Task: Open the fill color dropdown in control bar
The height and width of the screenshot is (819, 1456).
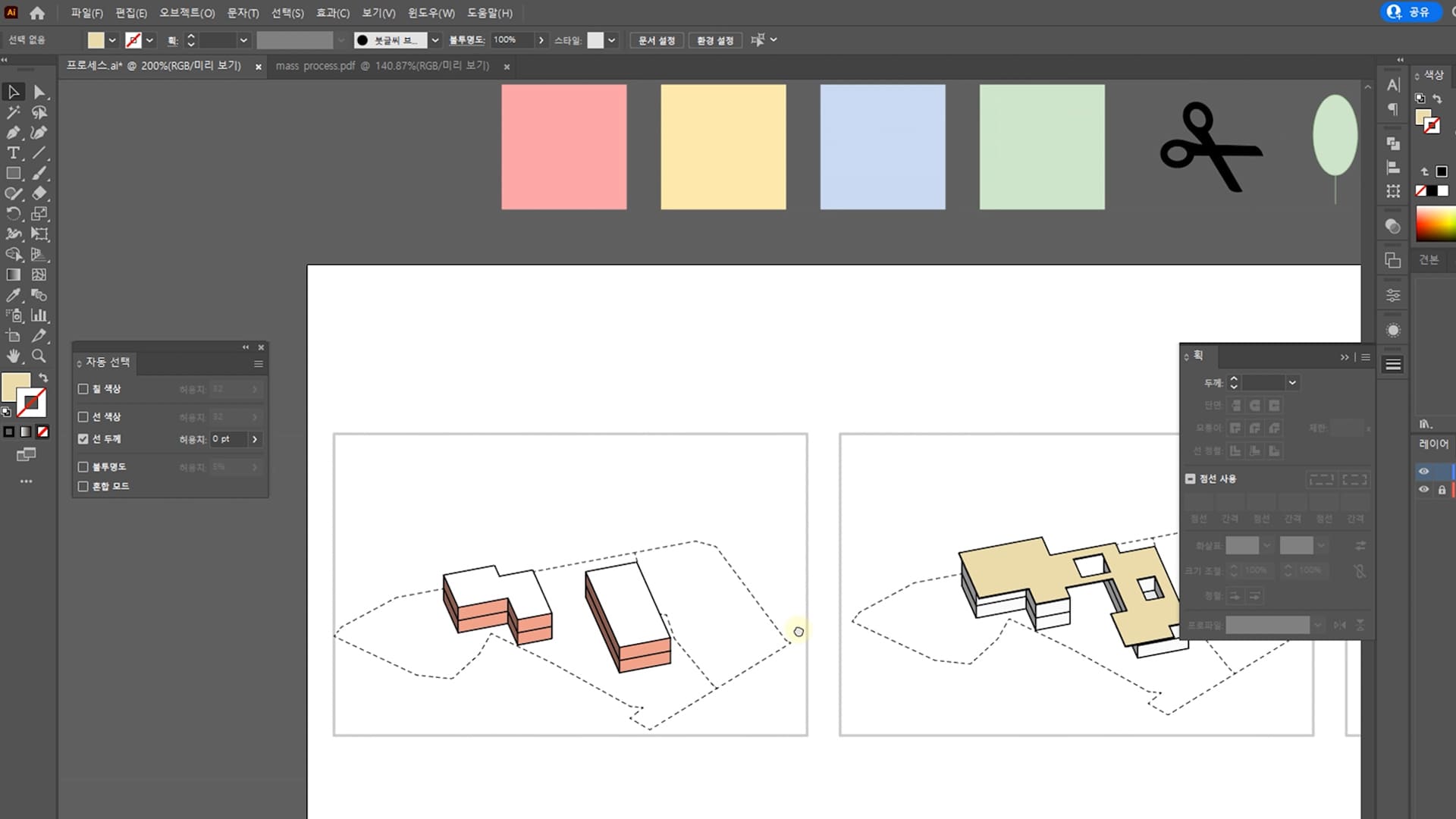Action: (x=112, y=40)
